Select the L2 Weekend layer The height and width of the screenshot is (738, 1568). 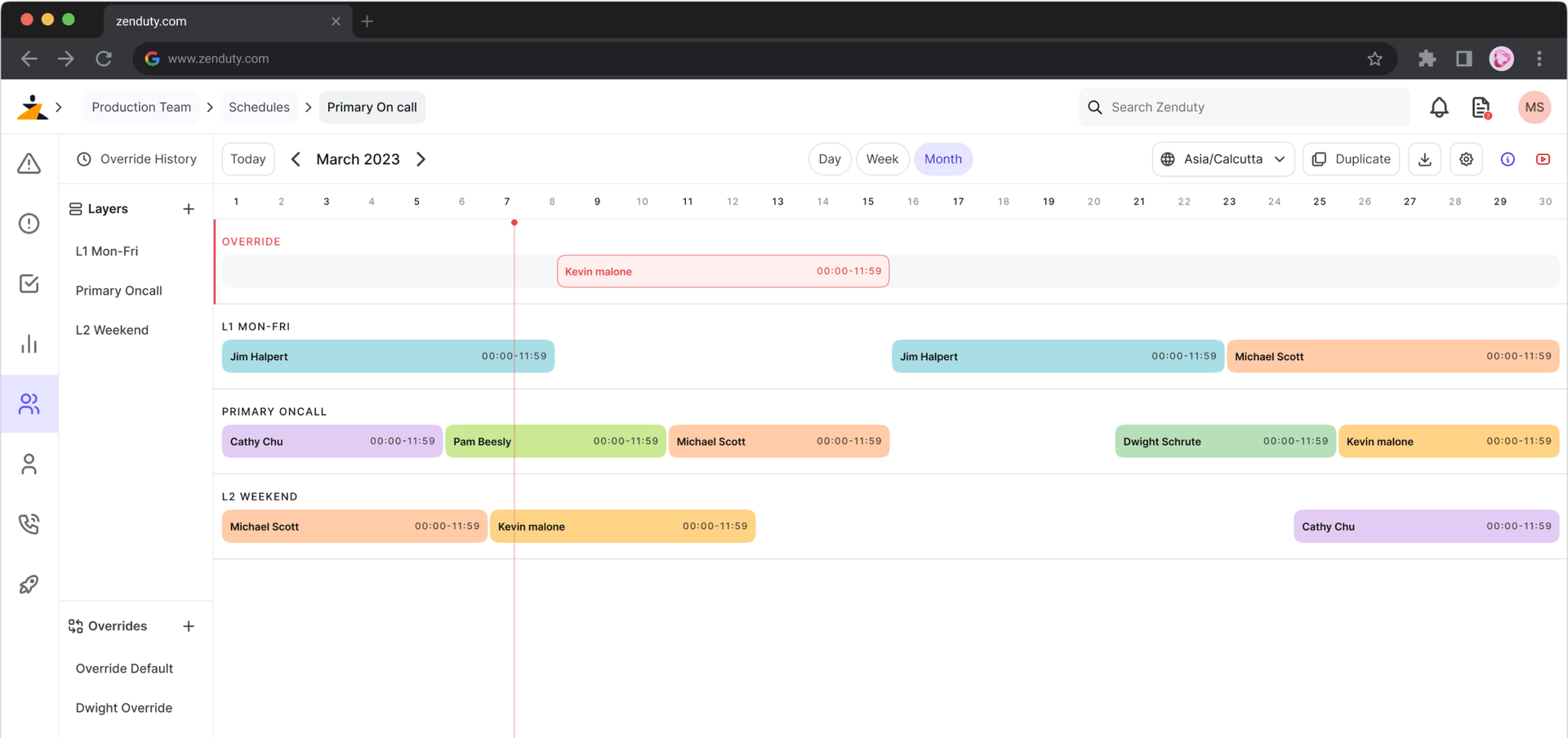pyautogui.click(x=112, y=330)
